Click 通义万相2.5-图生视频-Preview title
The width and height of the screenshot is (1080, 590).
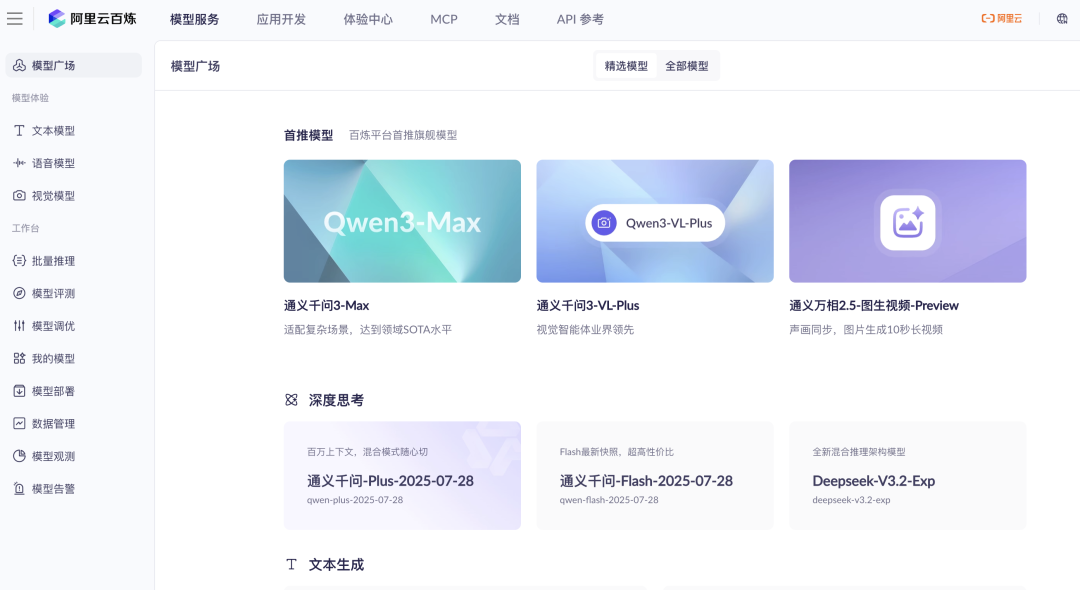tap(874, 306)
